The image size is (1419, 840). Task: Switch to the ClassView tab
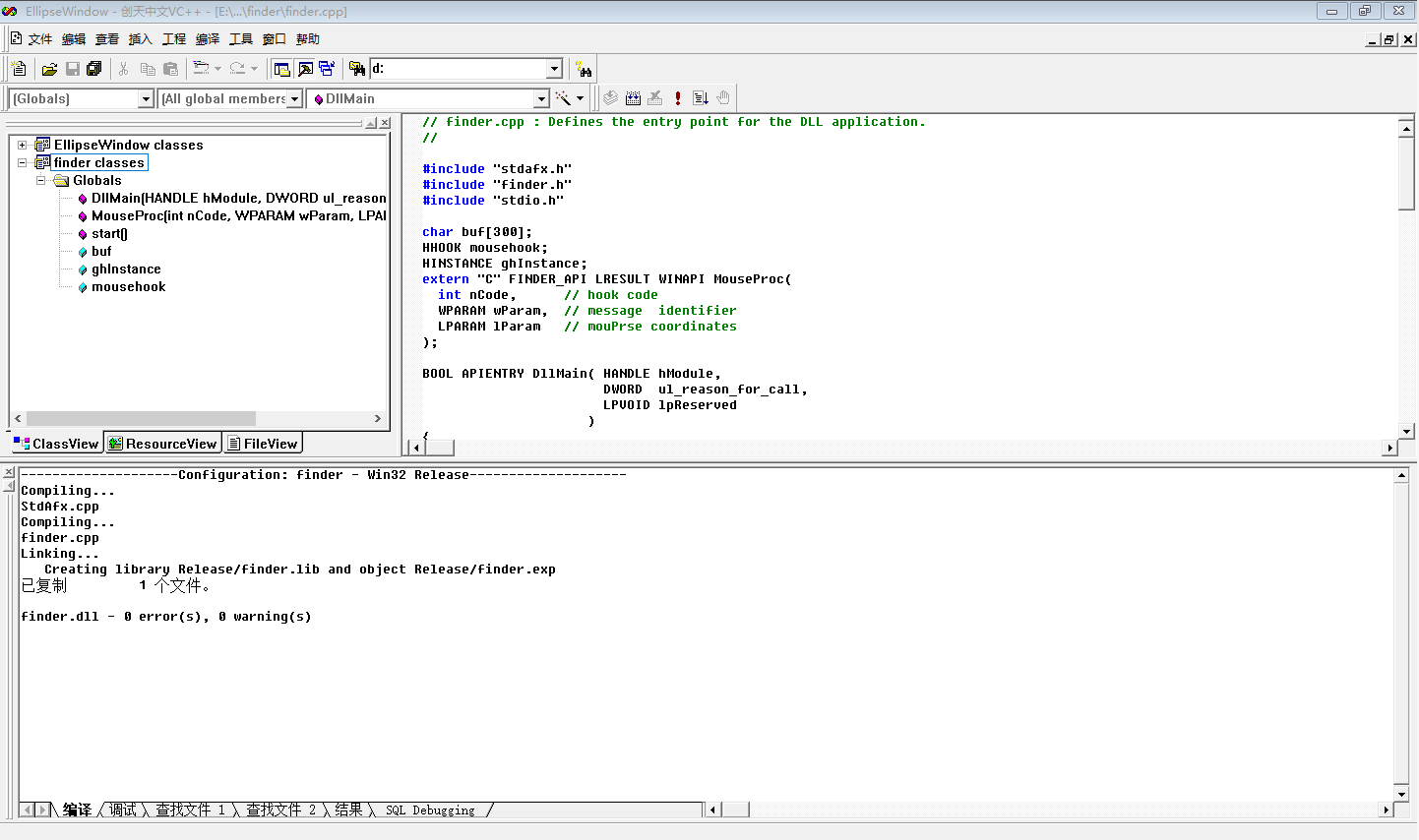(x=56, y=444)
